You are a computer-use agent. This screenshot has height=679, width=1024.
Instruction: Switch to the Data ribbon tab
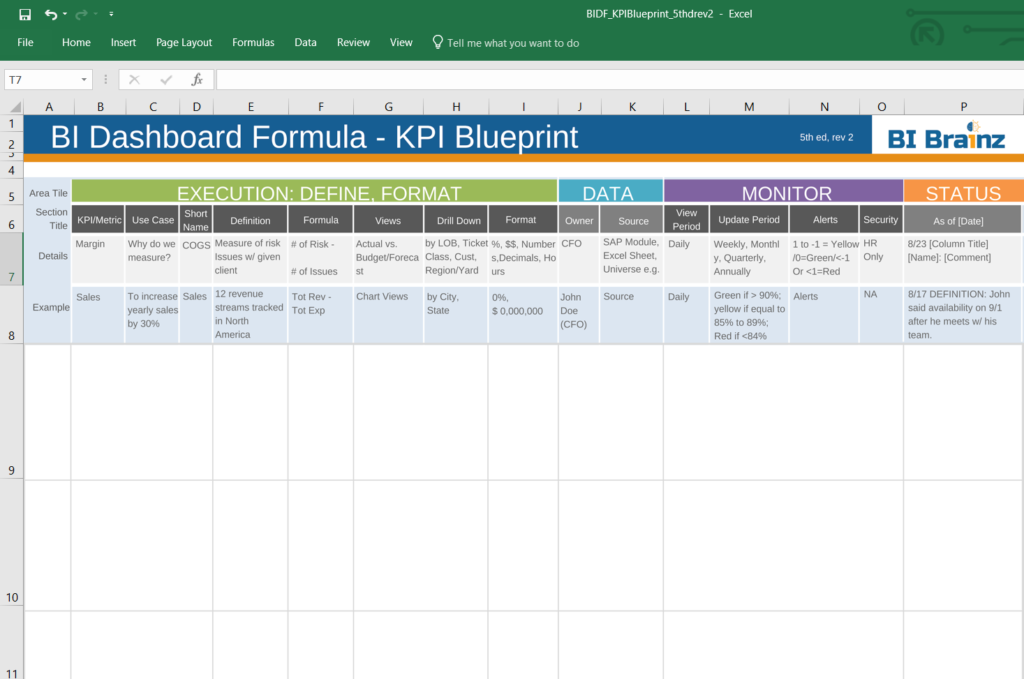(x=305, y=42)
